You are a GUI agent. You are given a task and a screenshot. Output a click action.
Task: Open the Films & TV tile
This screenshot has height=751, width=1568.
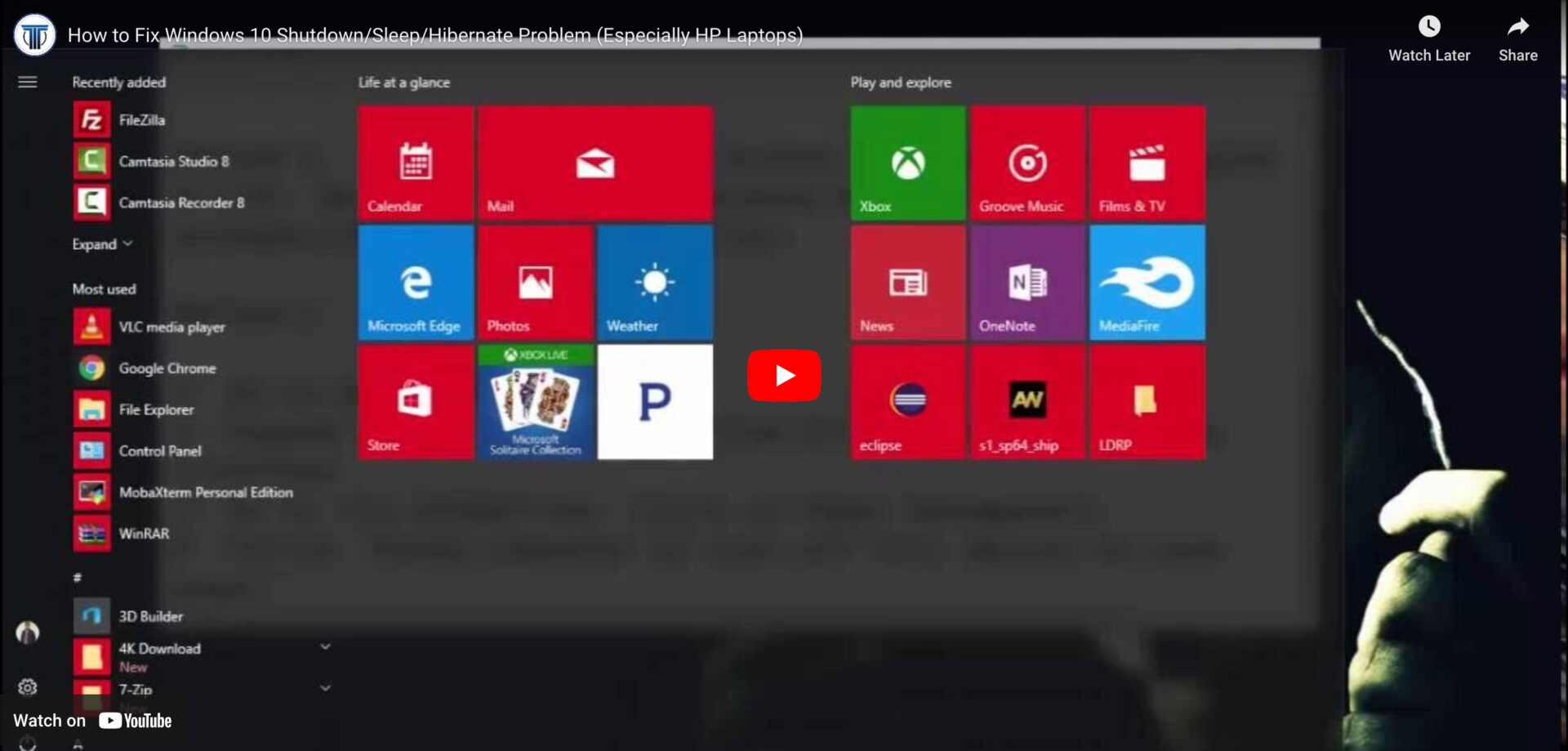1147,163
